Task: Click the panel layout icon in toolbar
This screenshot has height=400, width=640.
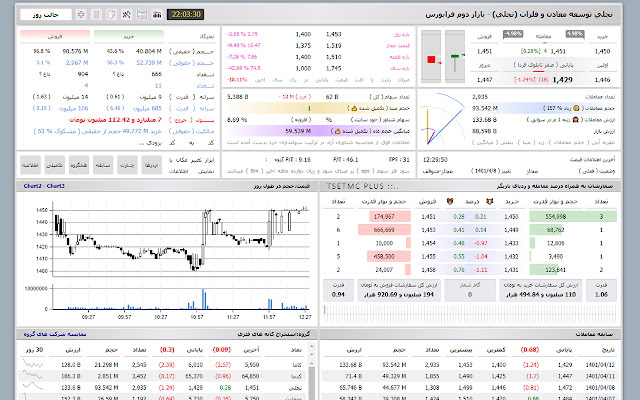Action: [x=142, y=15]
